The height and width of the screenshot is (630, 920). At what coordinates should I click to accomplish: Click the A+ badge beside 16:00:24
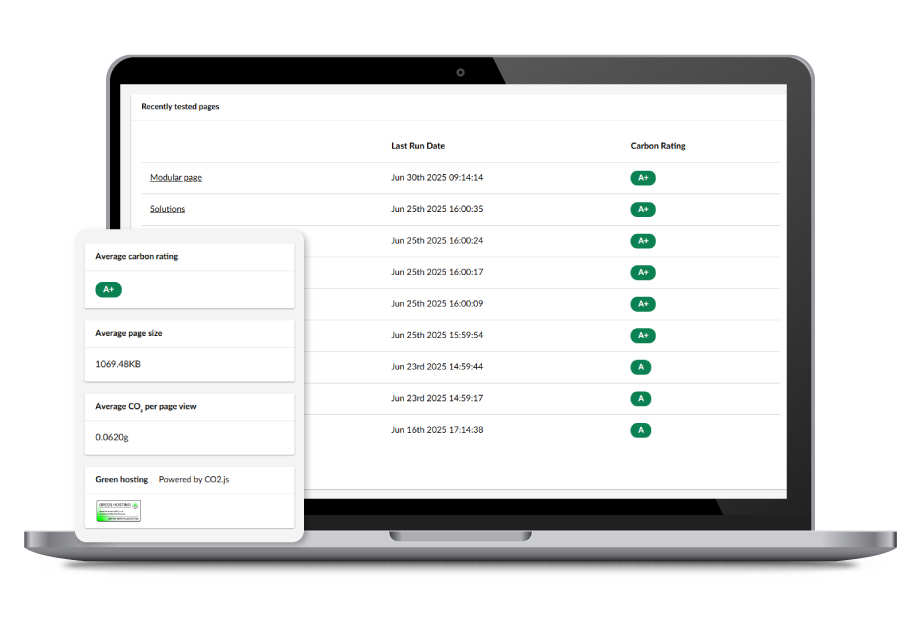click(x=642, y=241)
